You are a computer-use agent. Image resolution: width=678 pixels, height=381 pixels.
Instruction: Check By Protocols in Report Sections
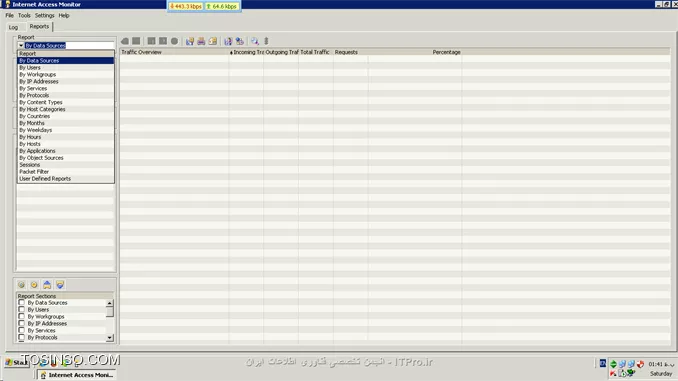click(x=21, y=337)
